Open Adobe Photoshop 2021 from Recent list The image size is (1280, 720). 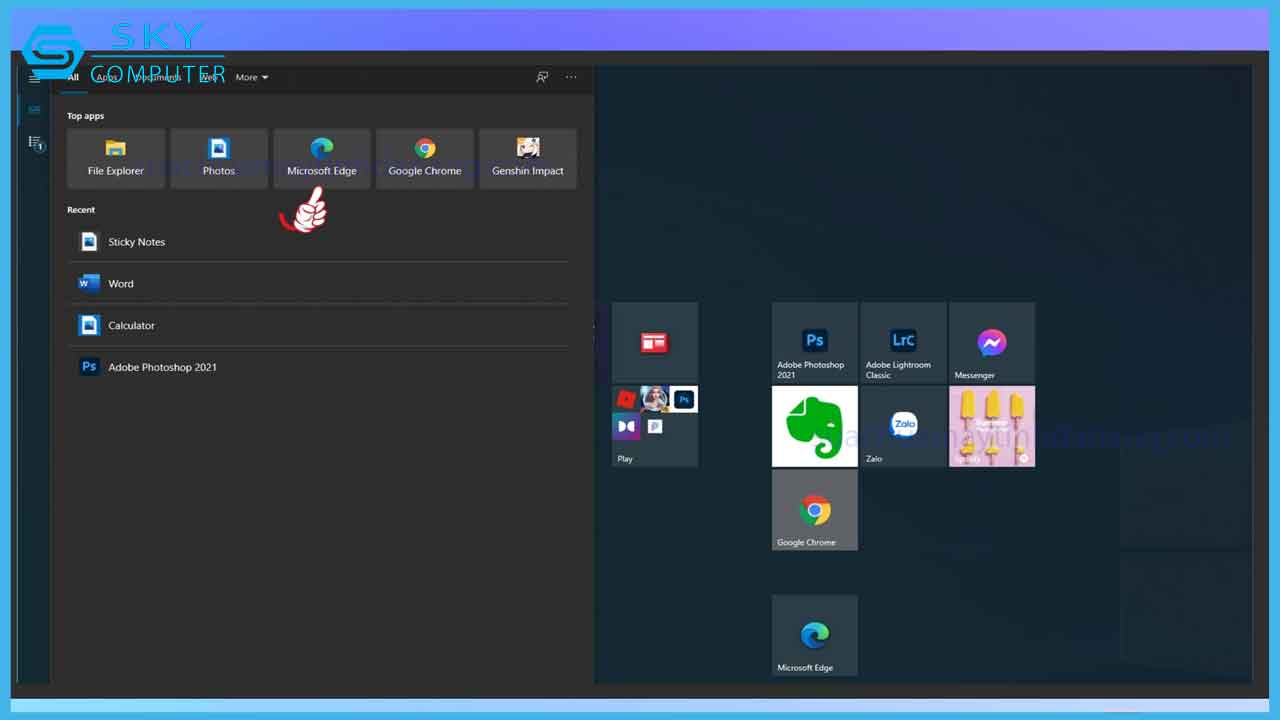(x=318, y=367)
